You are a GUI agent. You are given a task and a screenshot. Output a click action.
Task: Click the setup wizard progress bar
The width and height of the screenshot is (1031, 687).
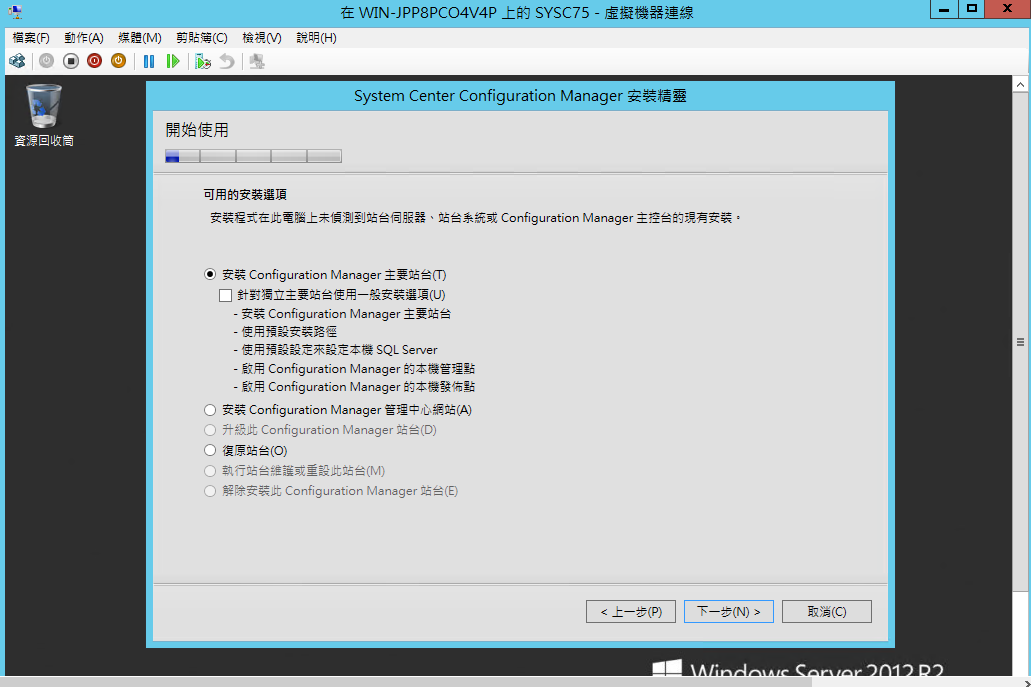point(253,156)
